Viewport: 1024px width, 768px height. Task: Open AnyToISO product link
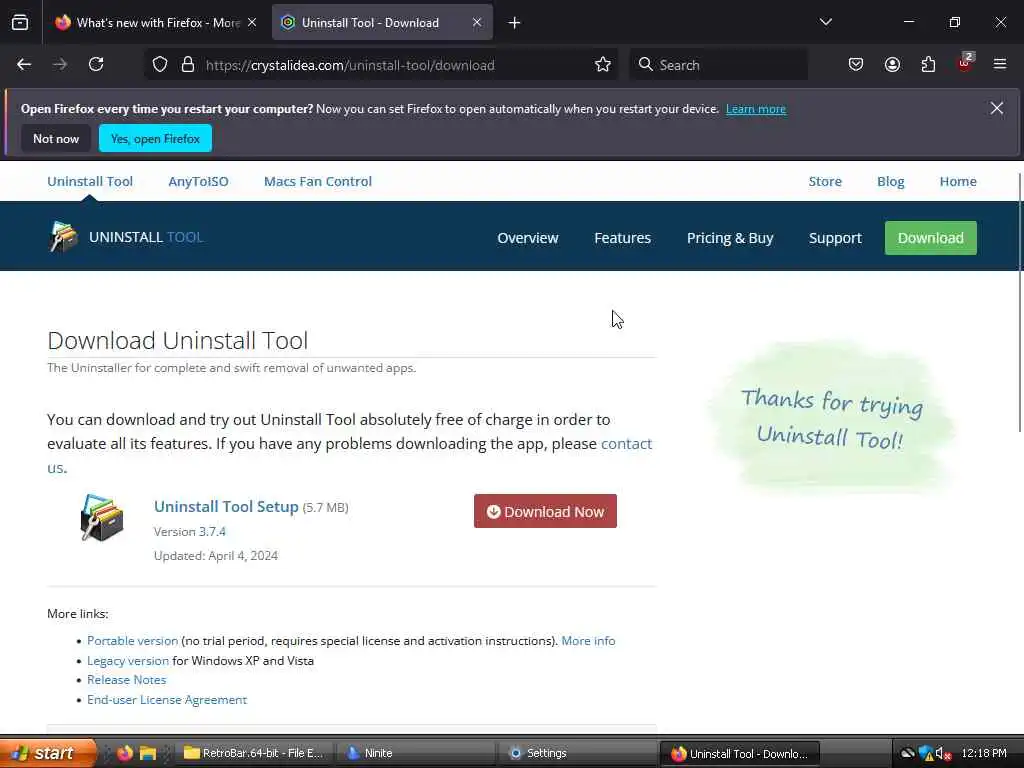click(199, 182)
